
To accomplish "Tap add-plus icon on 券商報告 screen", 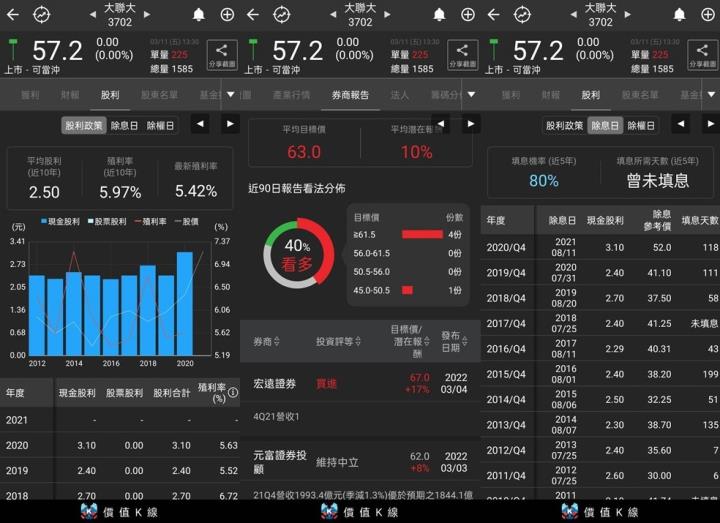I will click(468, 15).
